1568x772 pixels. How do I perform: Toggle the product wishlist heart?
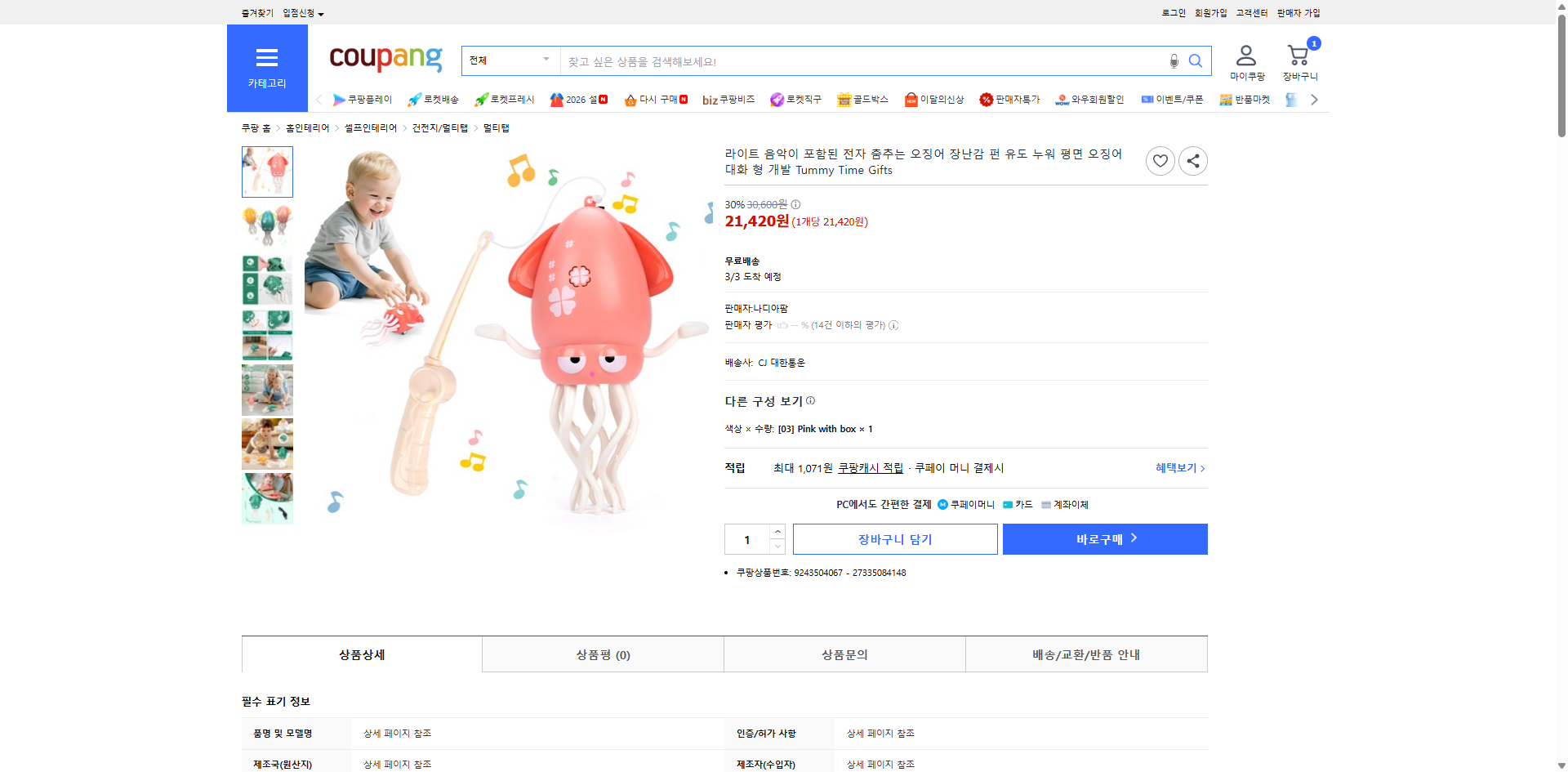pos(1160,161)
